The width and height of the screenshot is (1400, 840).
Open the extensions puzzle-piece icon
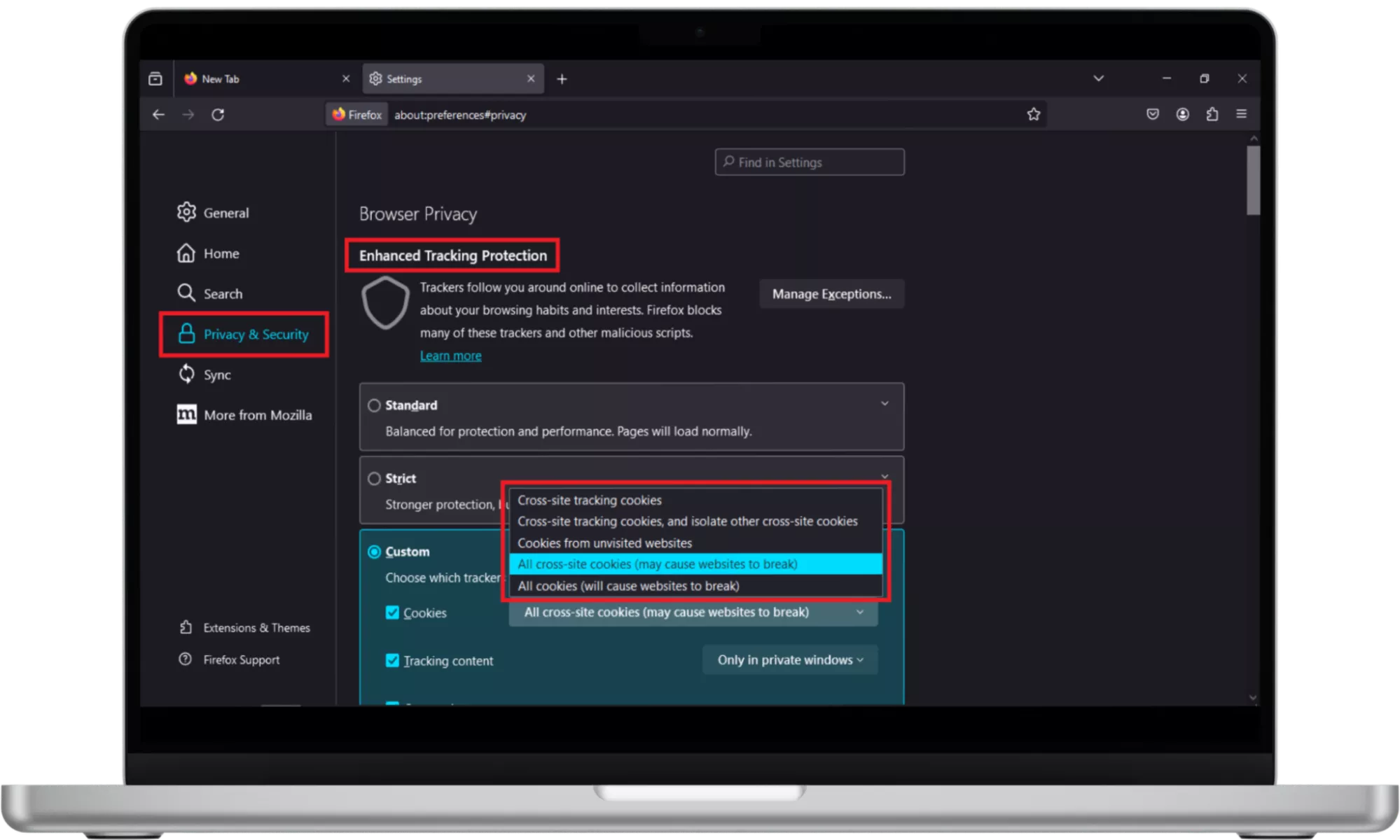point(1212,114)
